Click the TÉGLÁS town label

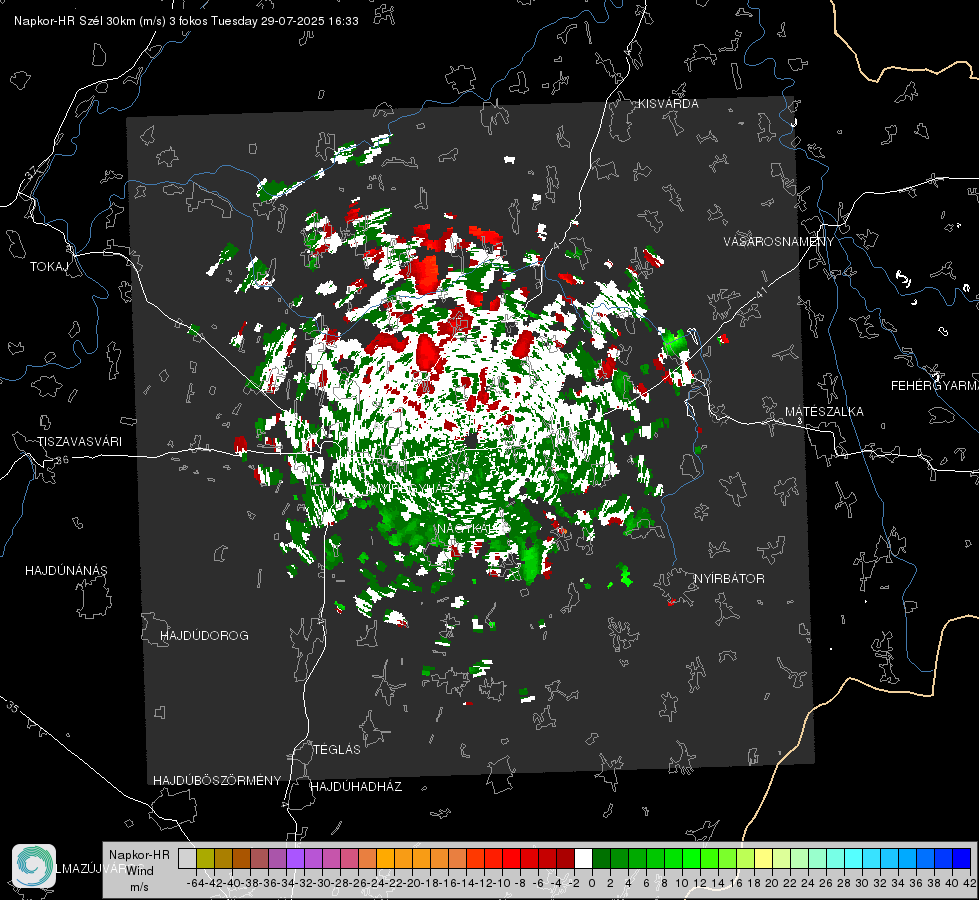point(337,750)
